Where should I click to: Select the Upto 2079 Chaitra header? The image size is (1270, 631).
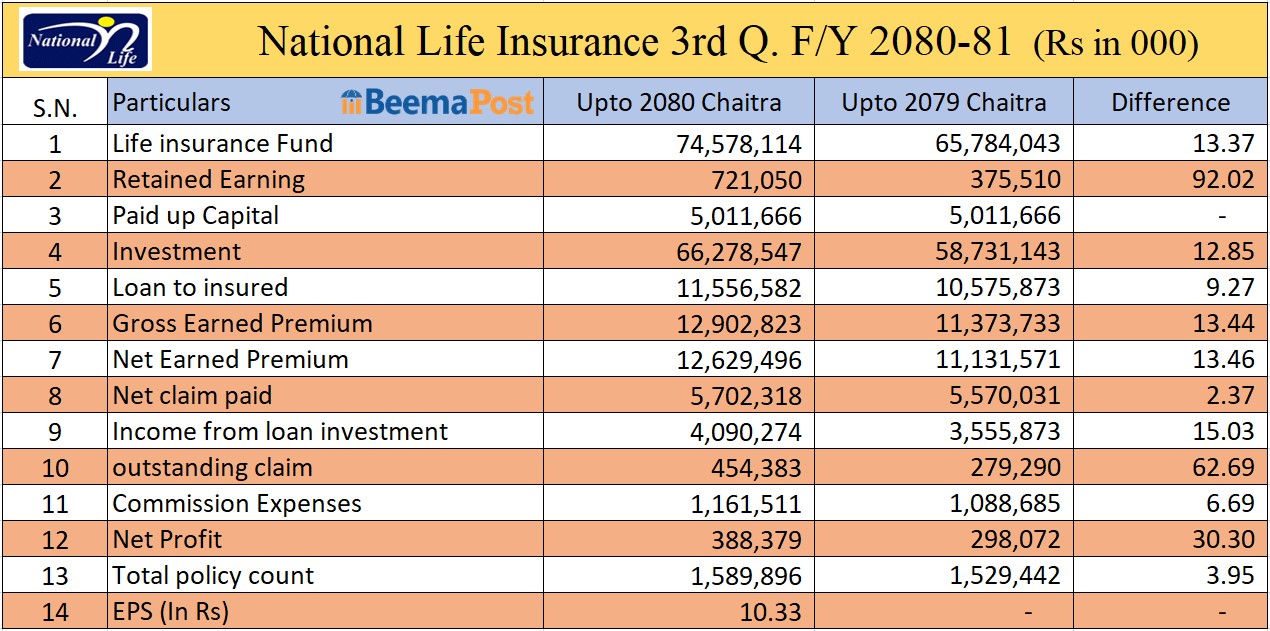[x=943, y=103]
